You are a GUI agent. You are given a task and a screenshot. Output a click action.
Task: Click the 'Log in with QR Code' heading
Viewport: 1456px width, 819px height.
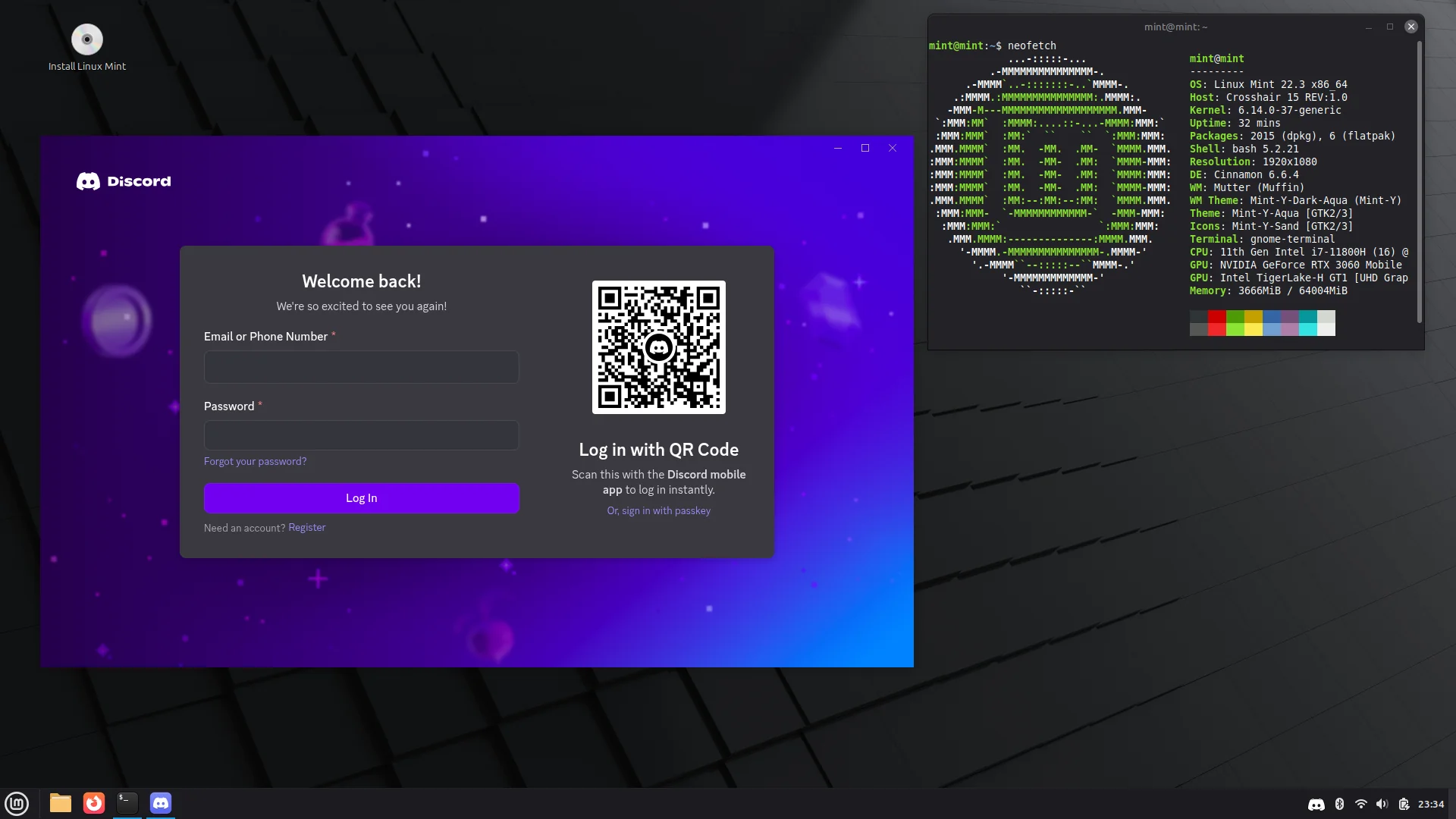coord(659,450)
